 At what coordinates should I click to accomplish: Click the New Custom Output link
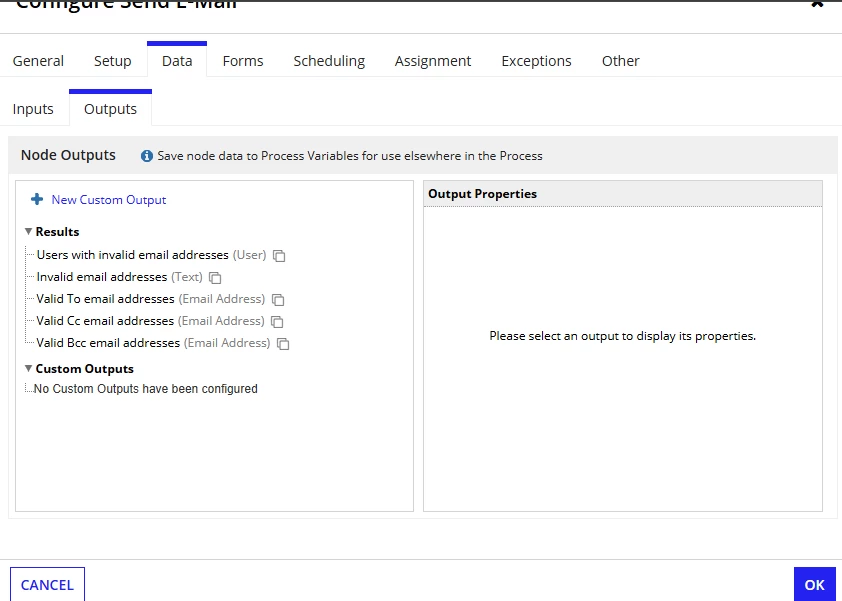click(x=108, y=200)
